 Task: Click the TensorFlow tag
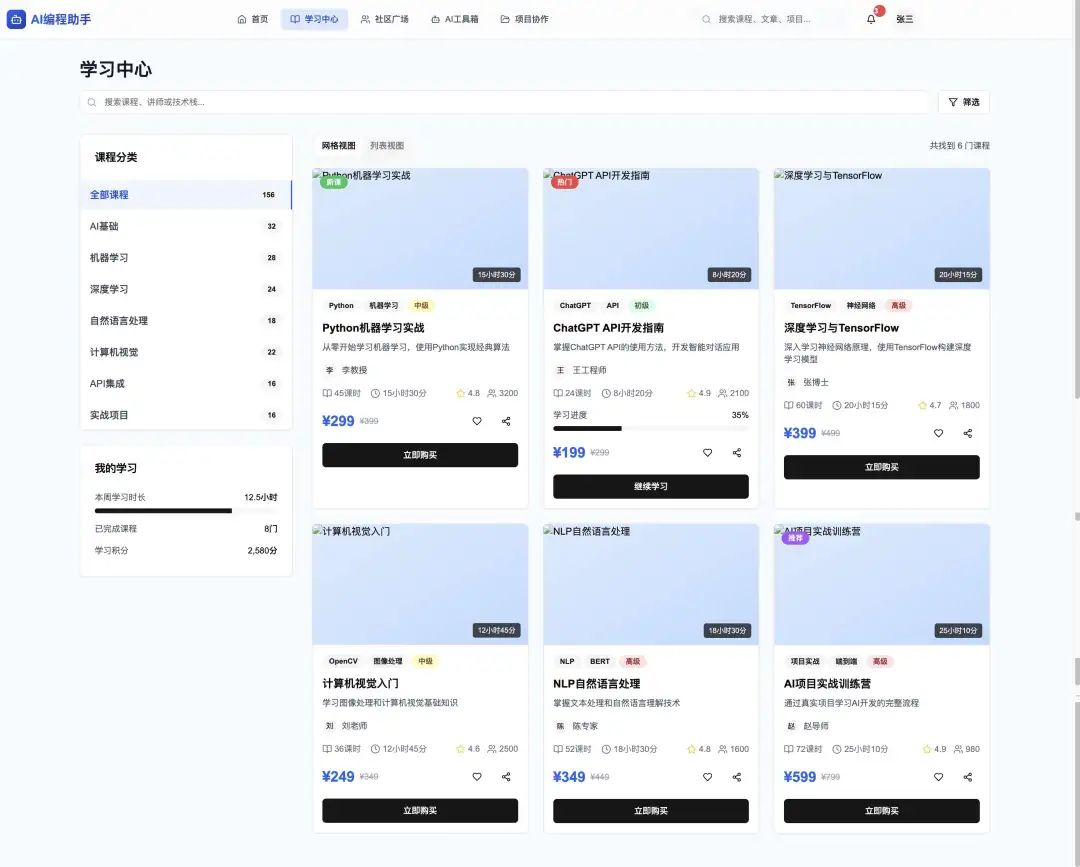click(x=811, y=305)
